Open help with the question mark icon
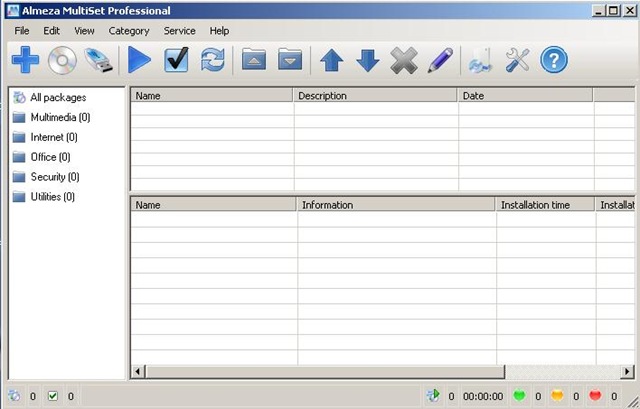Screen dimensions: 640x409 coord(554,60)
